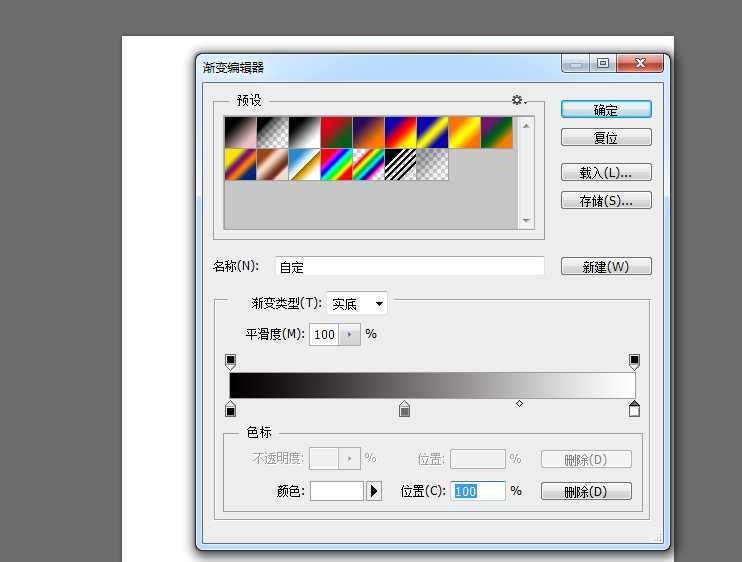Minimize the 渐变编辑器 dialog
Screen dimensions: 742x562
pos(575,63)
